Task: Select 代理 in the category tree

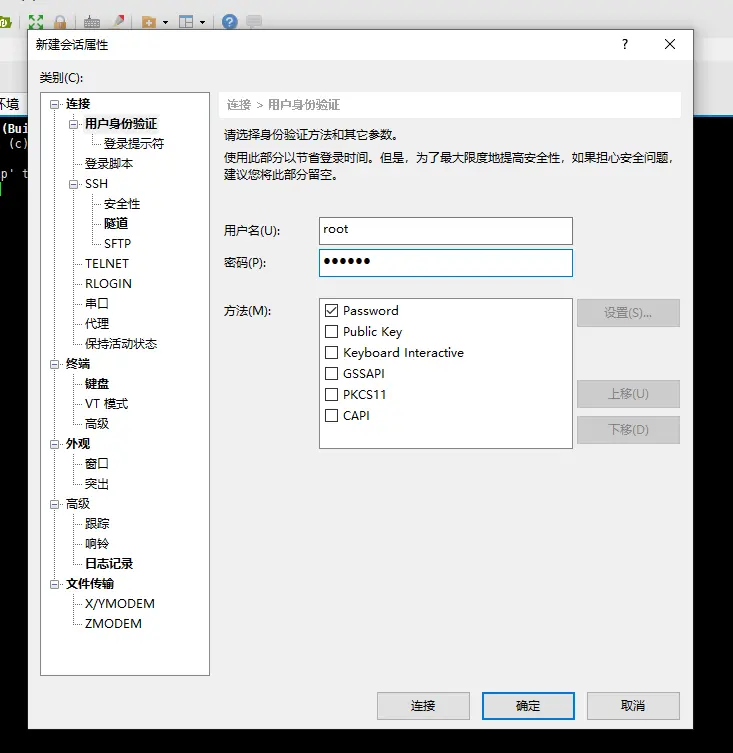Action: coord(97,324)
